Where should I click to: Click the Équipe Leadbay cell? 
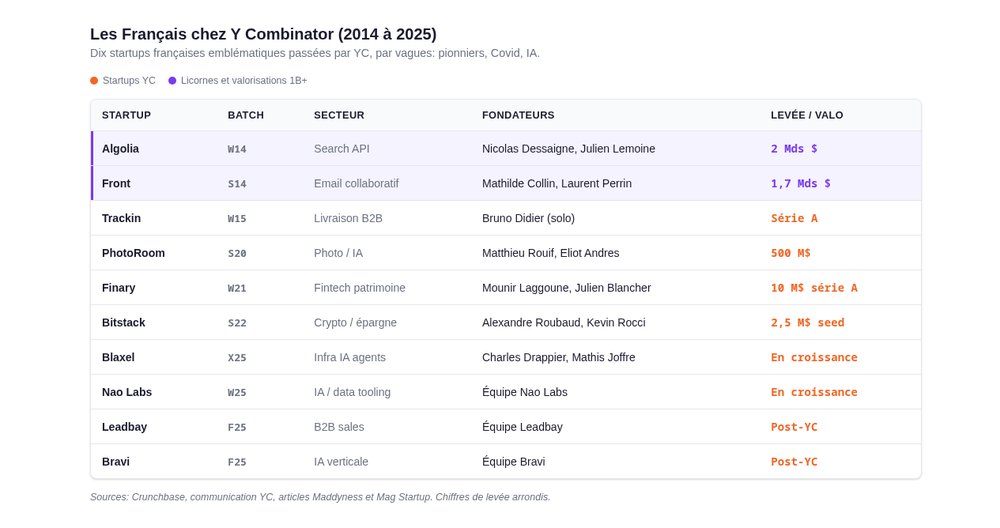pyautogui.click(x=522, y=427)
